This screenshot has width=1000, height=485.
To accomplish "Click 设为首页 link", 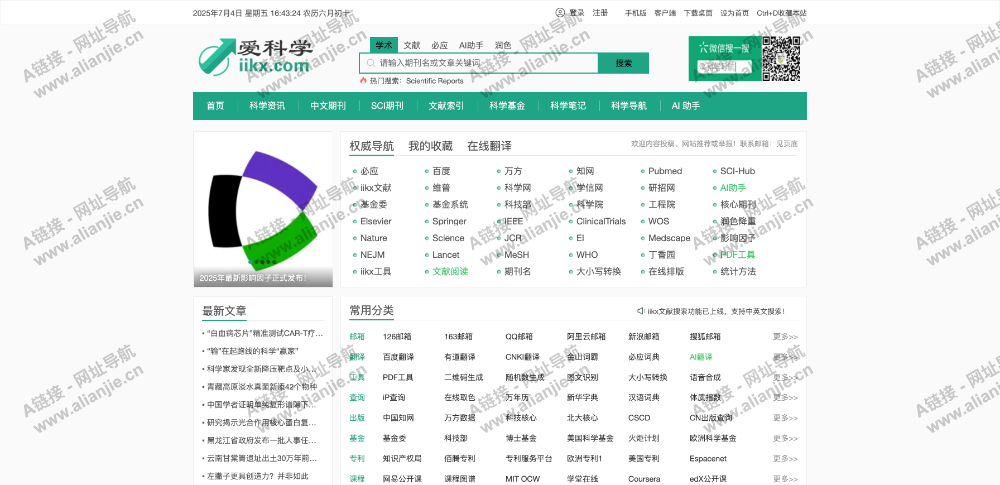I will (735, 13).
